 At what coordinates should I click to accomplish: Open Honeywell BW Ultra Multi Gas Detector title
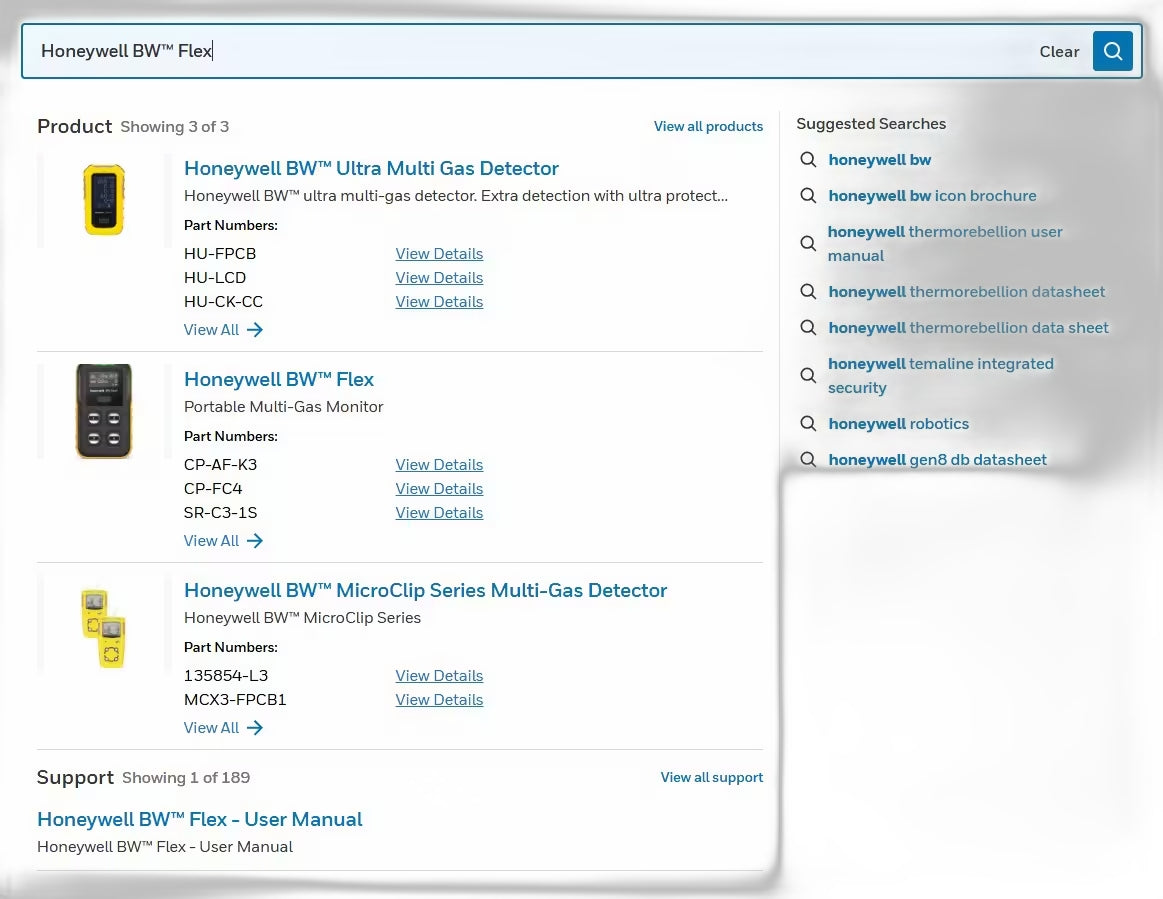371,168
